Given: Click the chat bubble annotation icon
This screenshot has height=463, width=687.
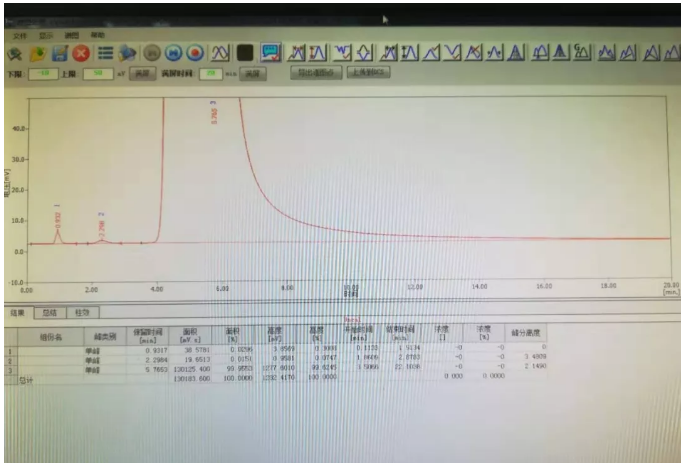Looking at the screenshot, I should pyautogui.click(x=270, y=53).
